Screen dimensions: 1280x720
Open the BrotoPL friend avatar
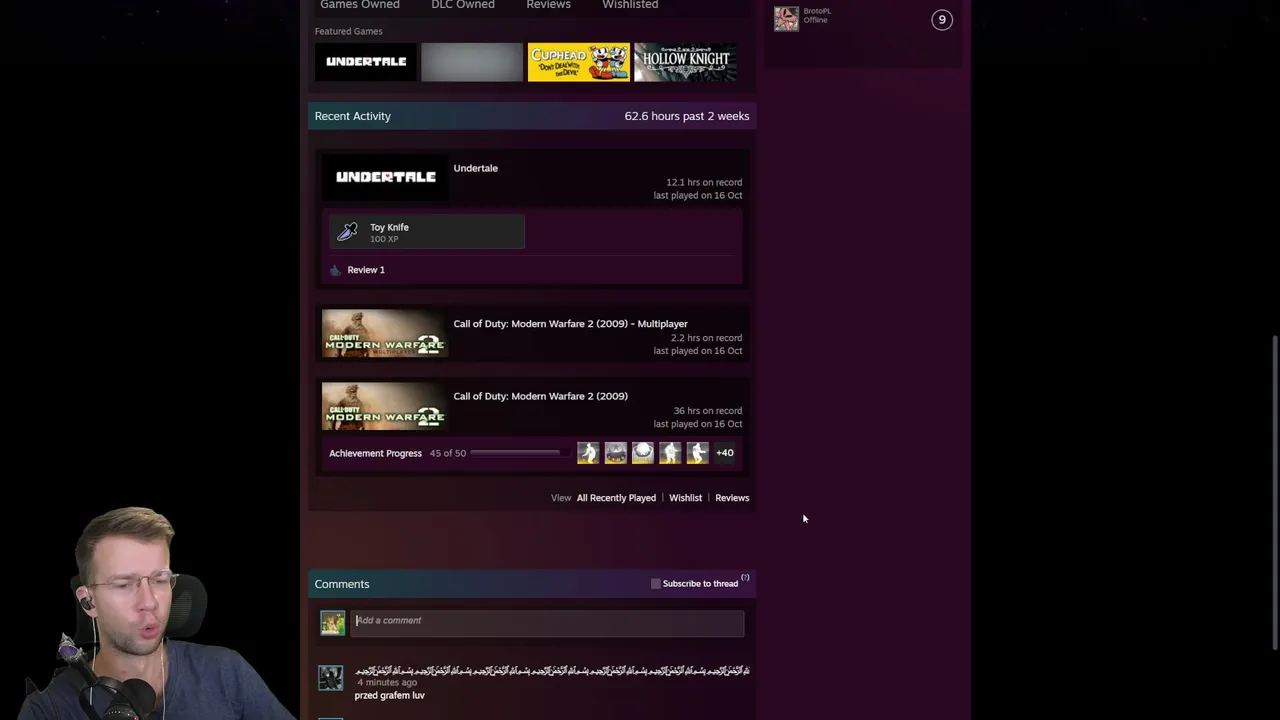[x=787, y=19]
